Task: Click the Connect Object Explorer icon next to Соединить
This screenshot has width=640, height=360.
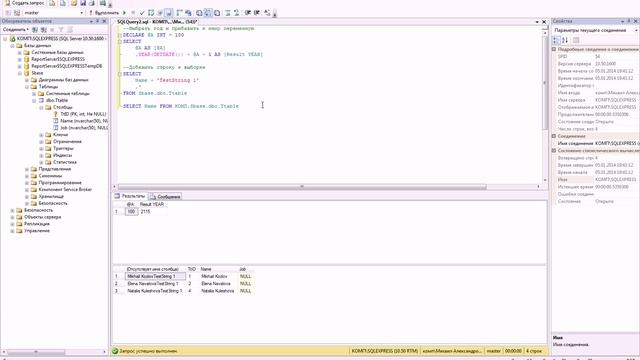Action: click(x=35, y=30)
